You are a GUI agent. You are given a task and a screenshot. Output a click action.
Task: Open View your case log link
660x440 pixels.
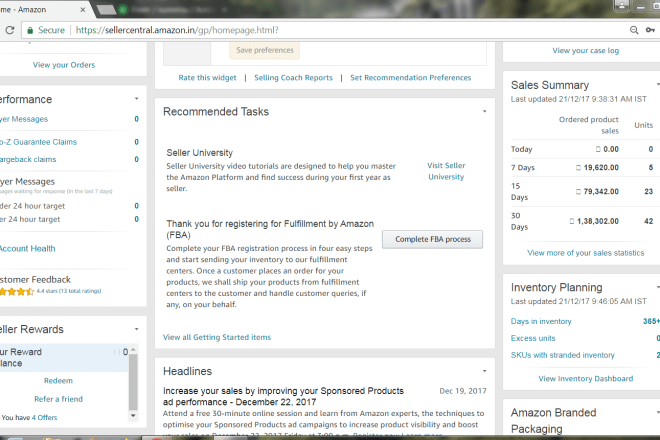point(585,51)
